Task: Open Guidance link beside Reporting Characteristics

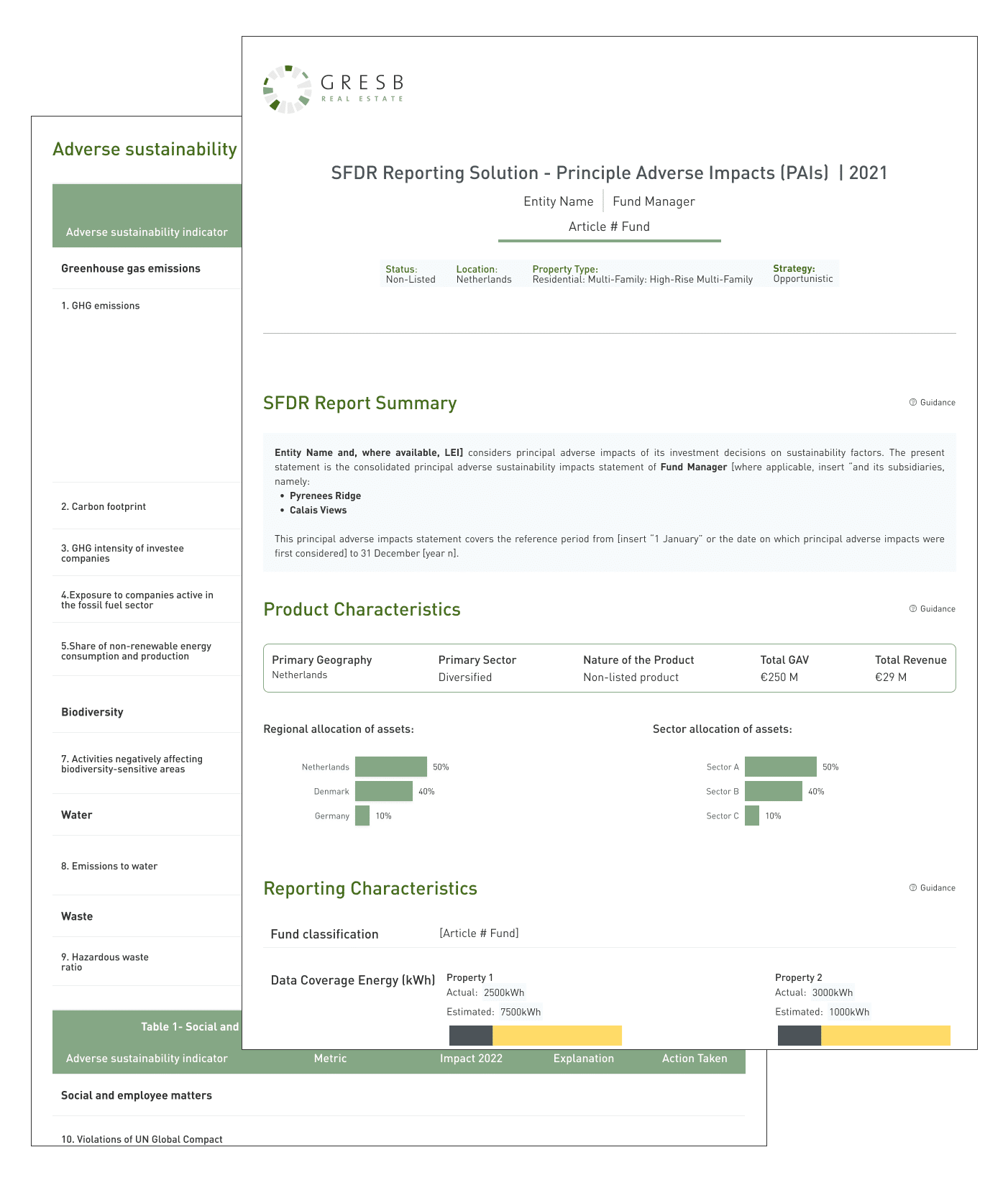Action: 933,888
